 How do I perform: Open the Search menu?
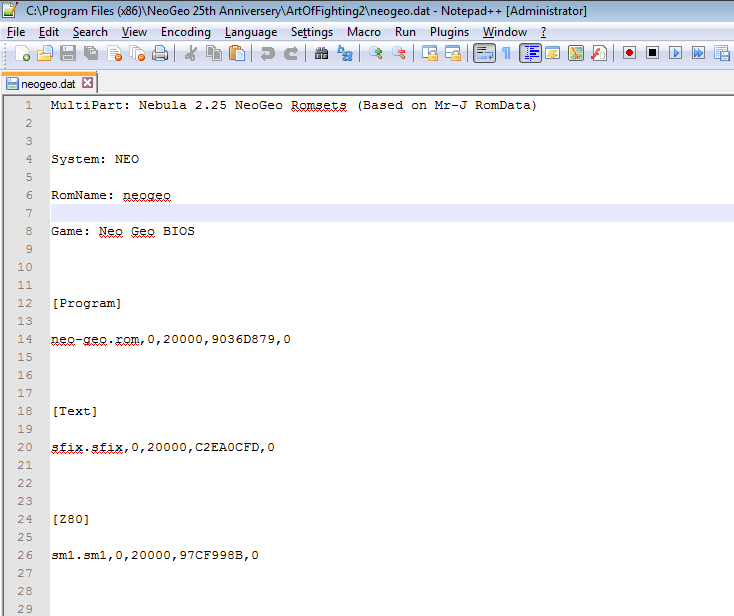point(90,32)
